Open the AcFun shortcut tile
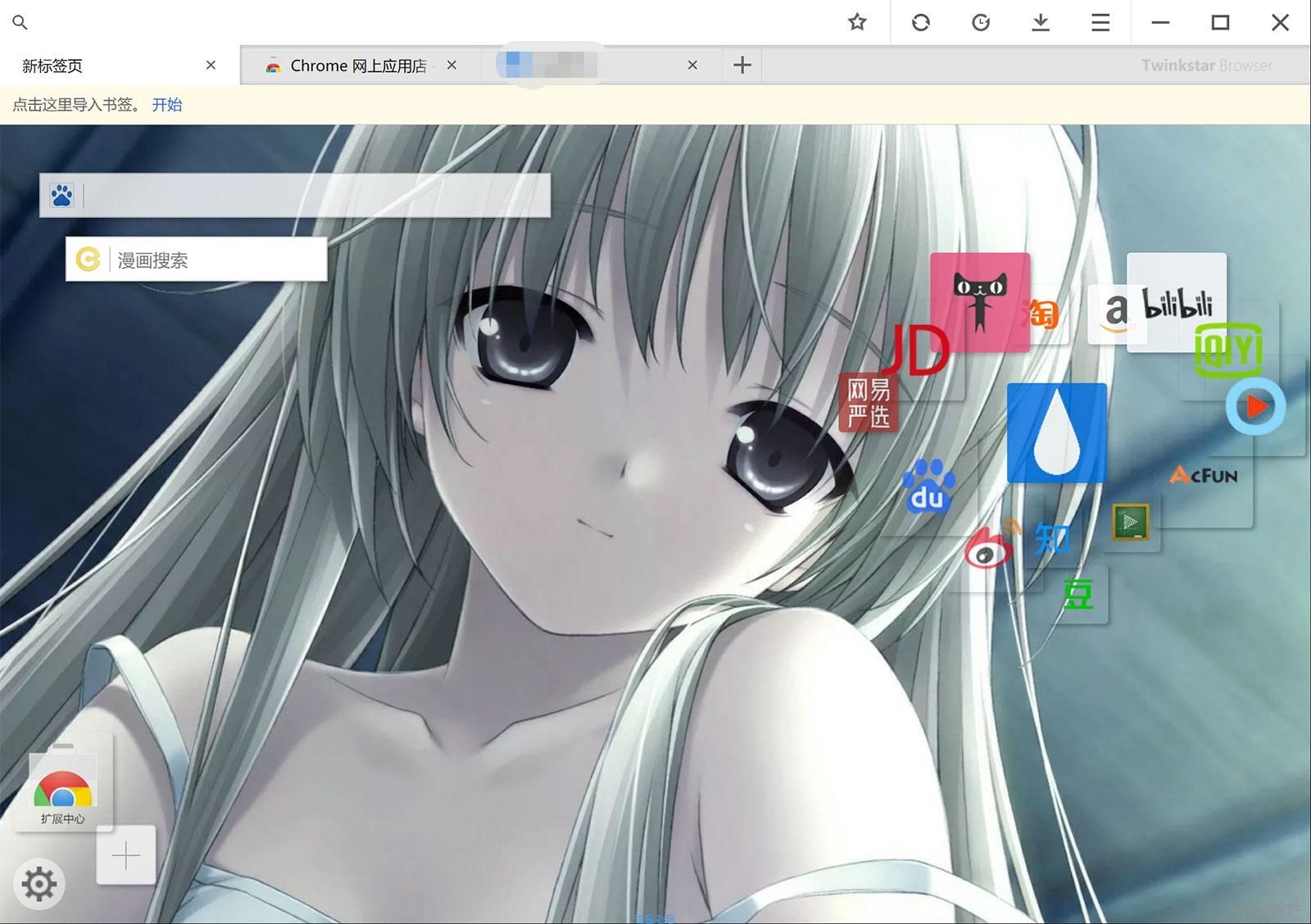Screen dimensions: 1311x924 1204,475
